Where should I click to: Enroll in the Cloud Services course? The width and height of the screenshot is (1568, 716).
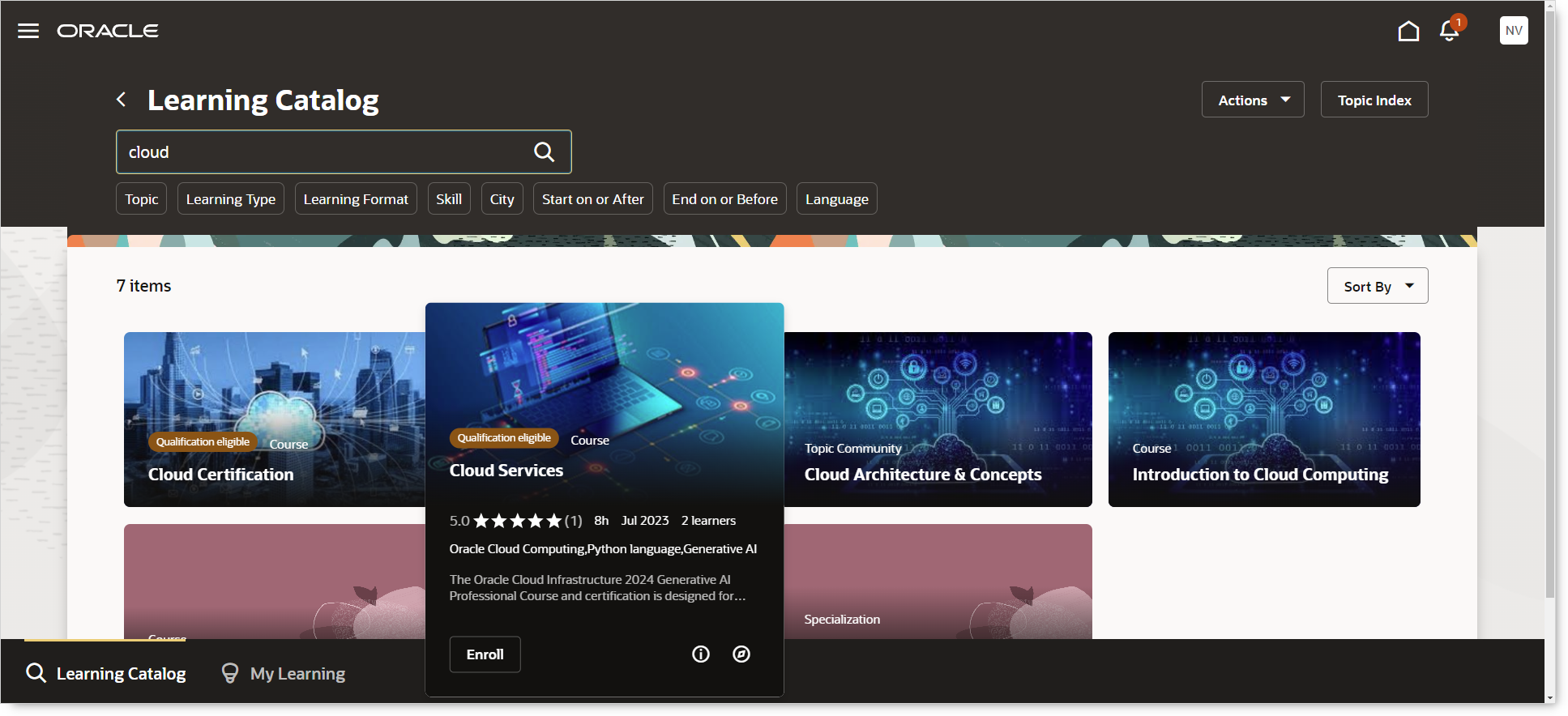pos(485,654)
